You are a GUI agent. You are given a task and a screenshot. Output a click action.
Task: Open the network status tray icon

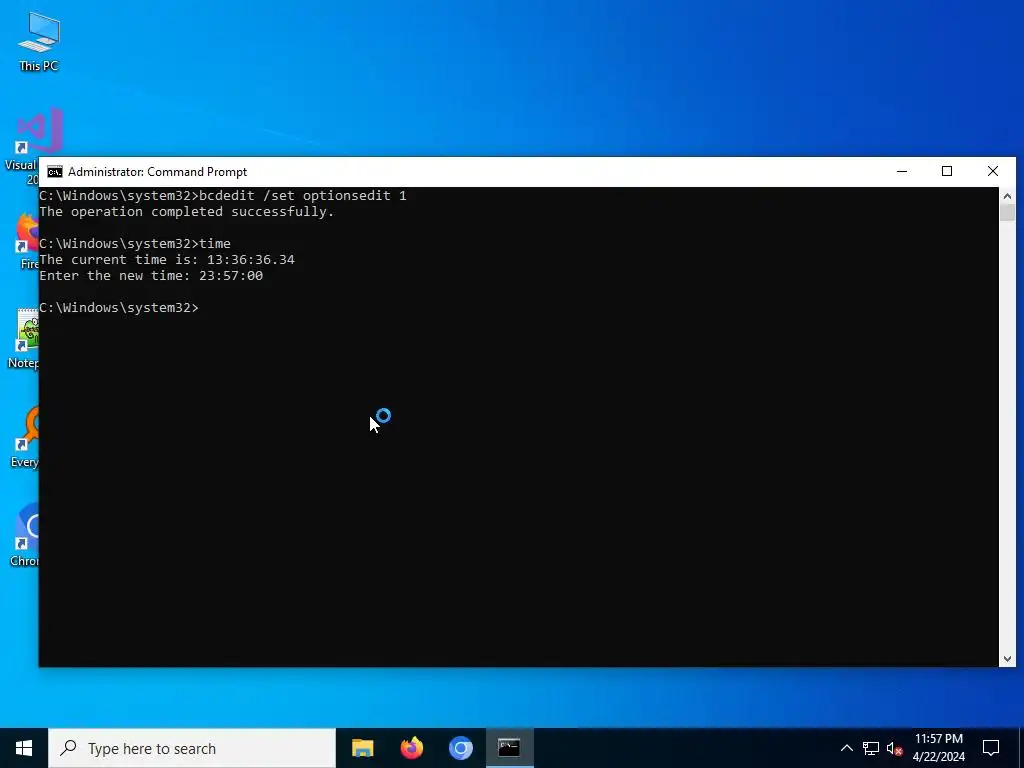[871, 748]
